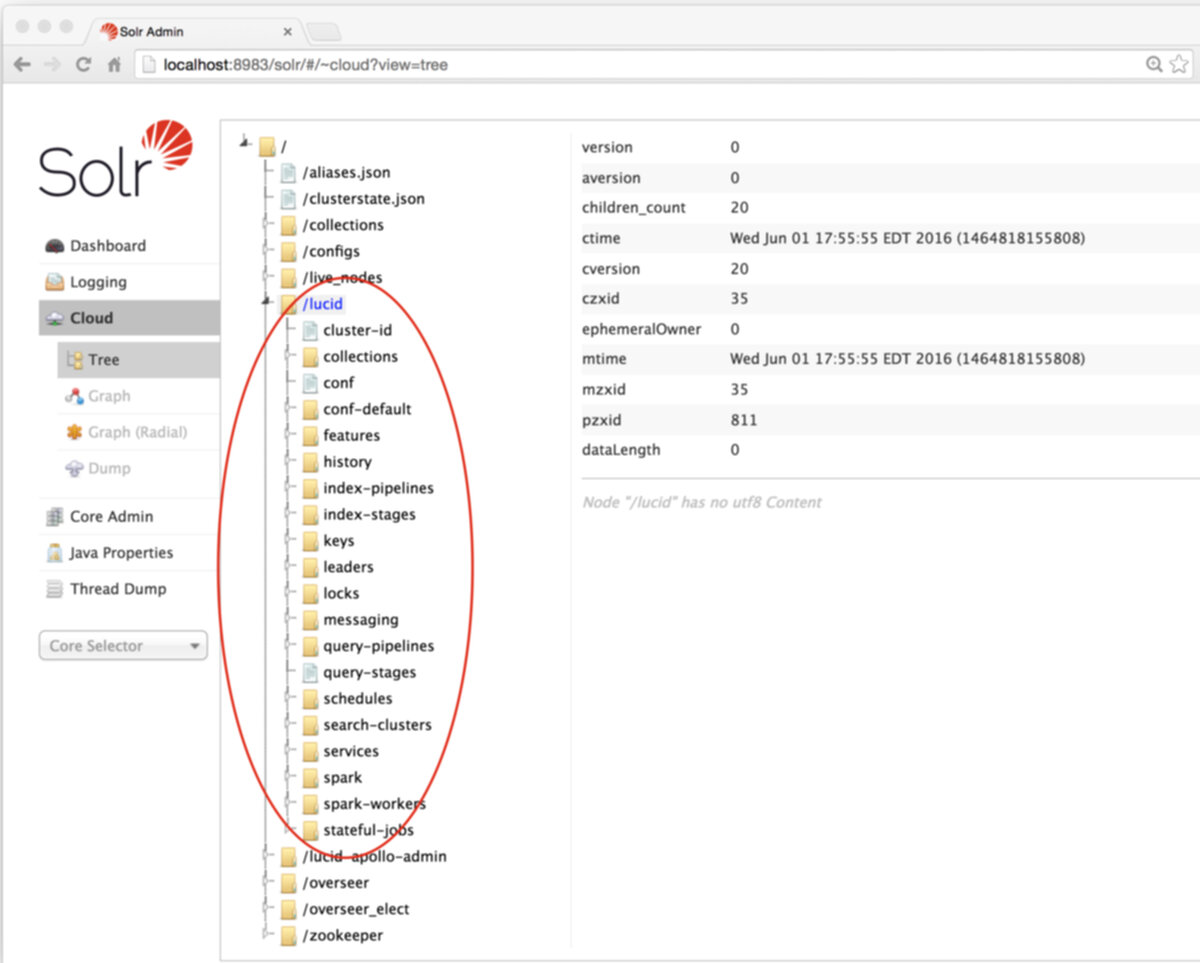Viewport: 1200px width, 963px height.
Task: Select the /live_nodes folder
Action: [342, 278]
